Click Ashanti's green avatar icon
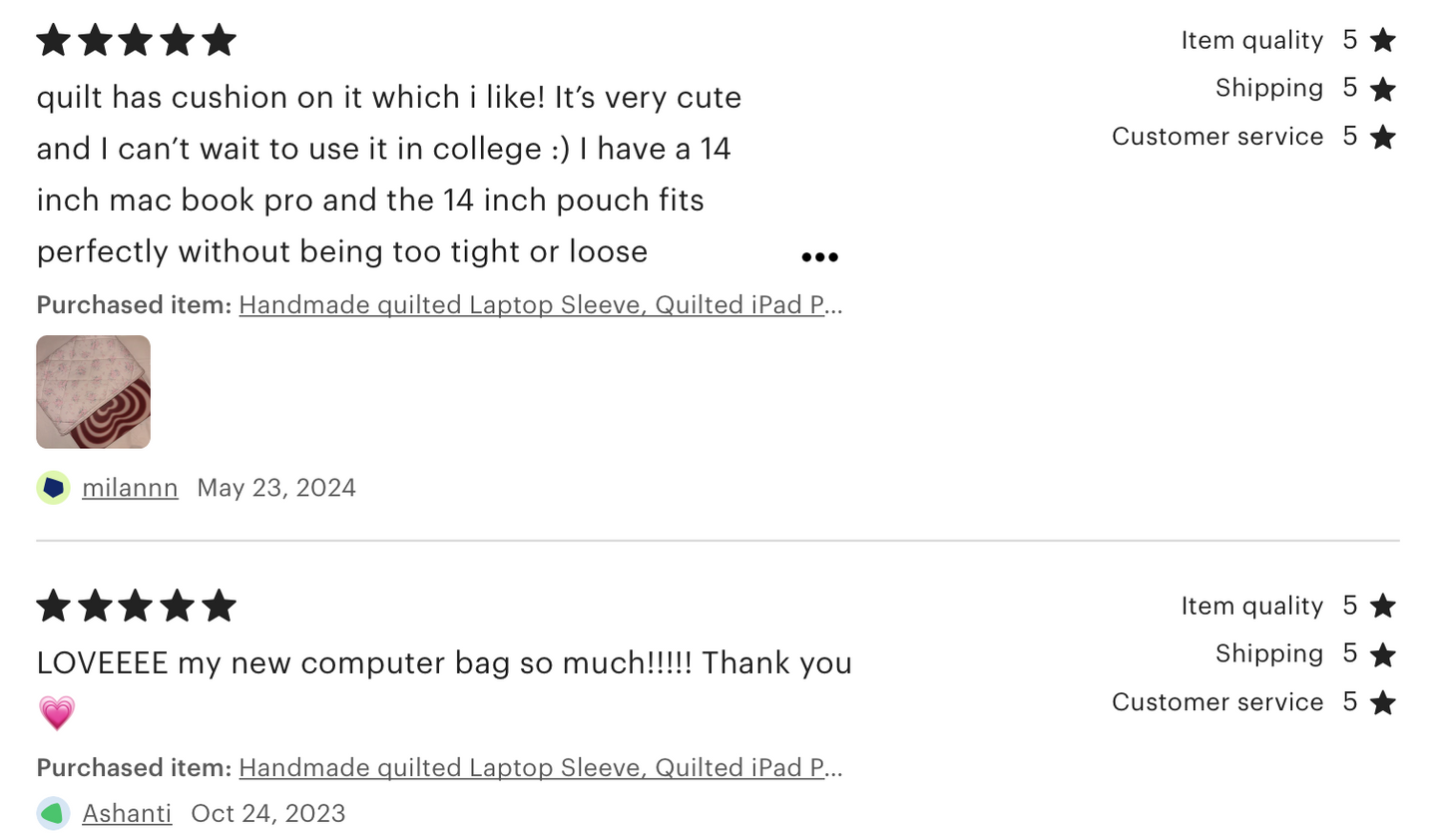The height and width of the screenshot is (840, 1442). pos(53,814)
